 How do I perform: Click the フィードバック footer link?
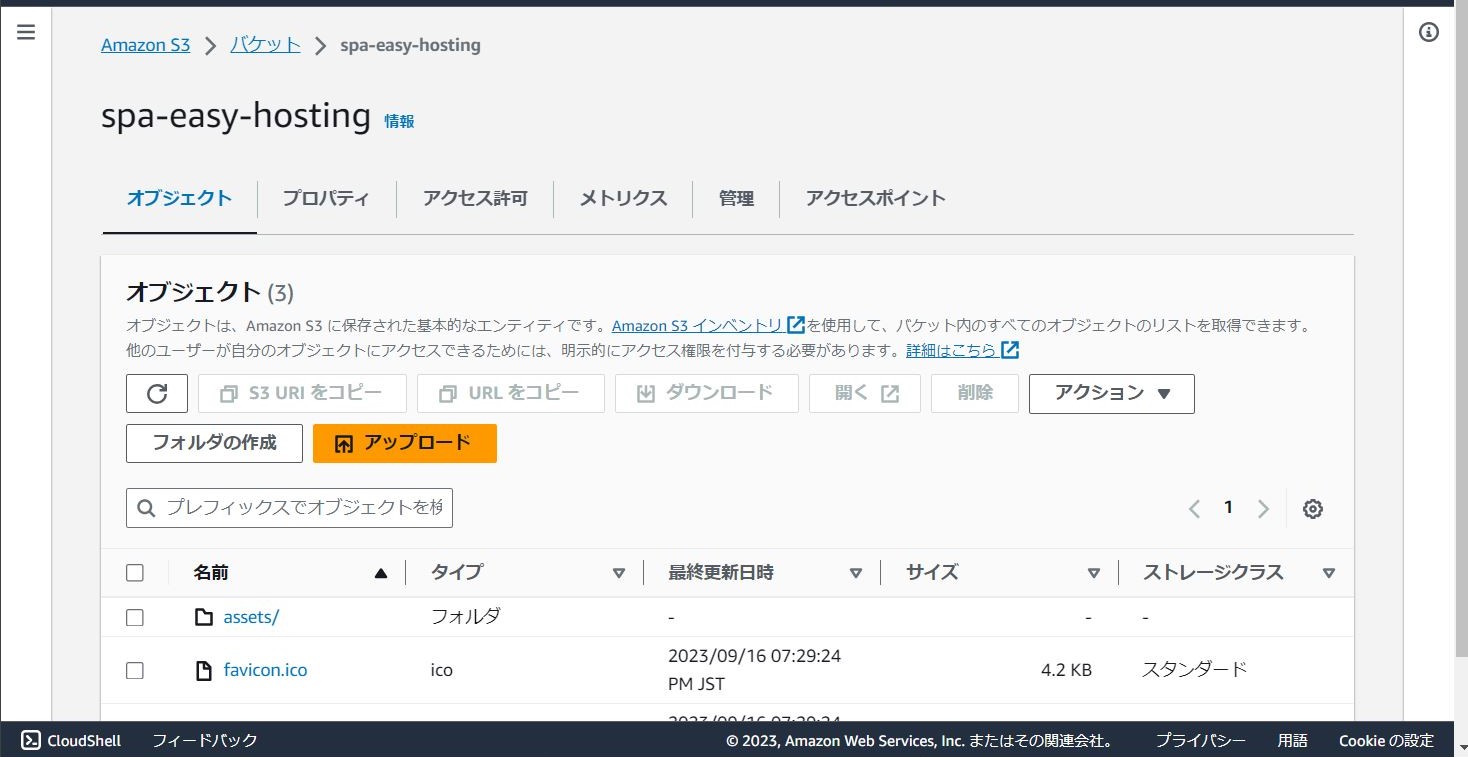click(205, 740)
